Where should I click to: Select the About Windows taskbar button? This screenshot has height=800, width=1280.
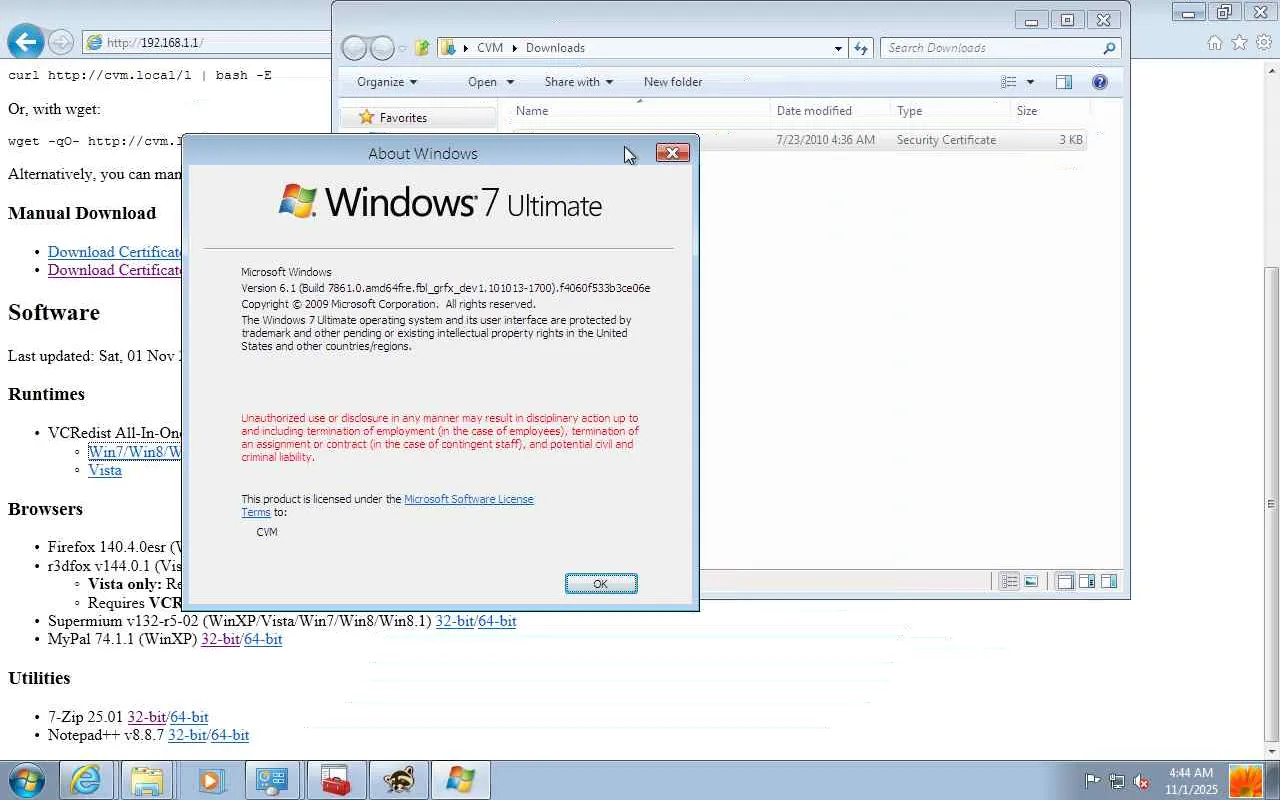click(461, 780)
